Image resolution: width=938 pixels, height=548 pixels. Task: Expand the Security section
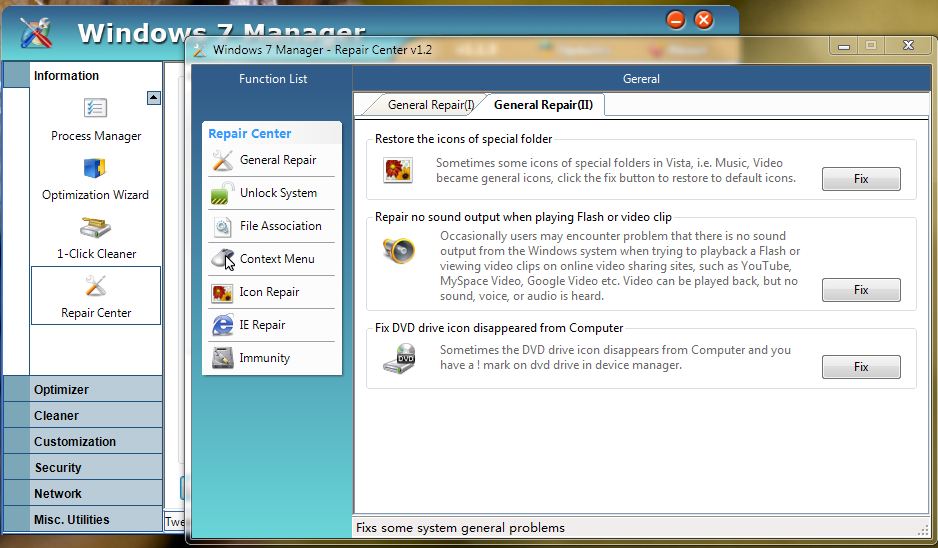(83, 468)
